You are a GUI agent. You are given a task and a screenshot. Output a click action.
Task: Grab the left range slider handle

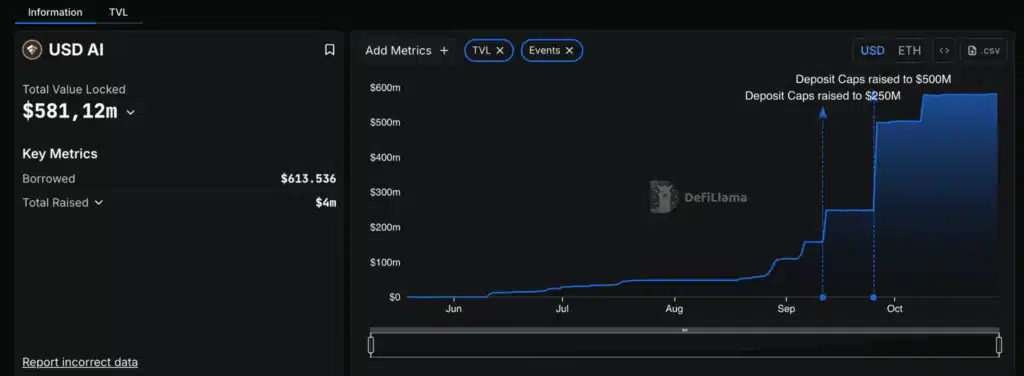tap(371, 345)
